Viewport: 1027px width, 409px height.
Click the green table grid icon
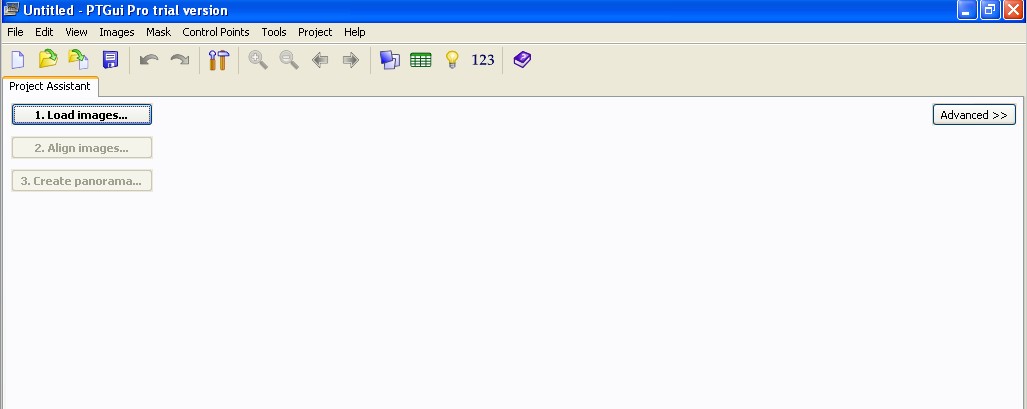click(x=421, y=61)
